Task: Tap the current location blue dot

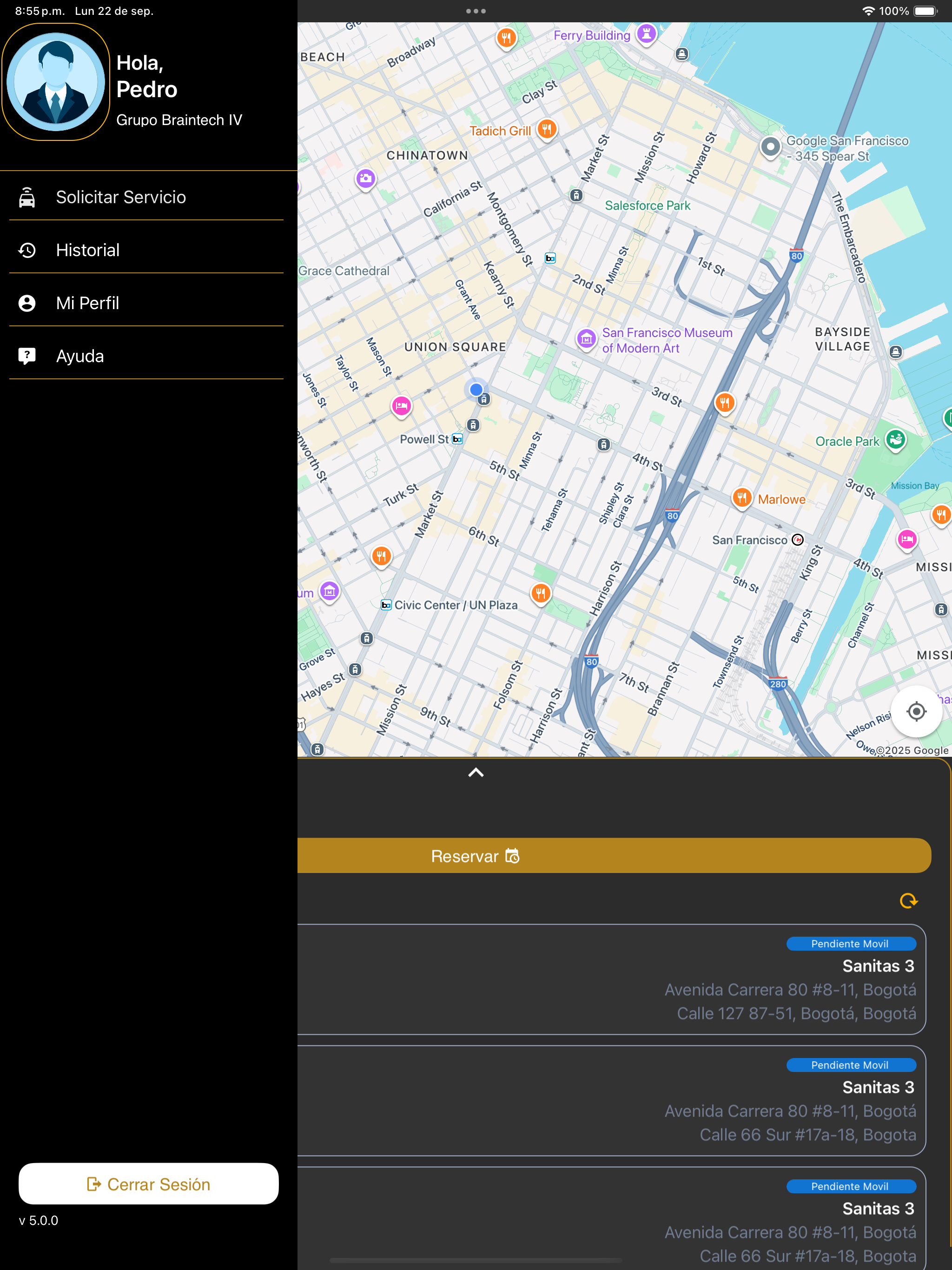Action: [x=476, y=389]
